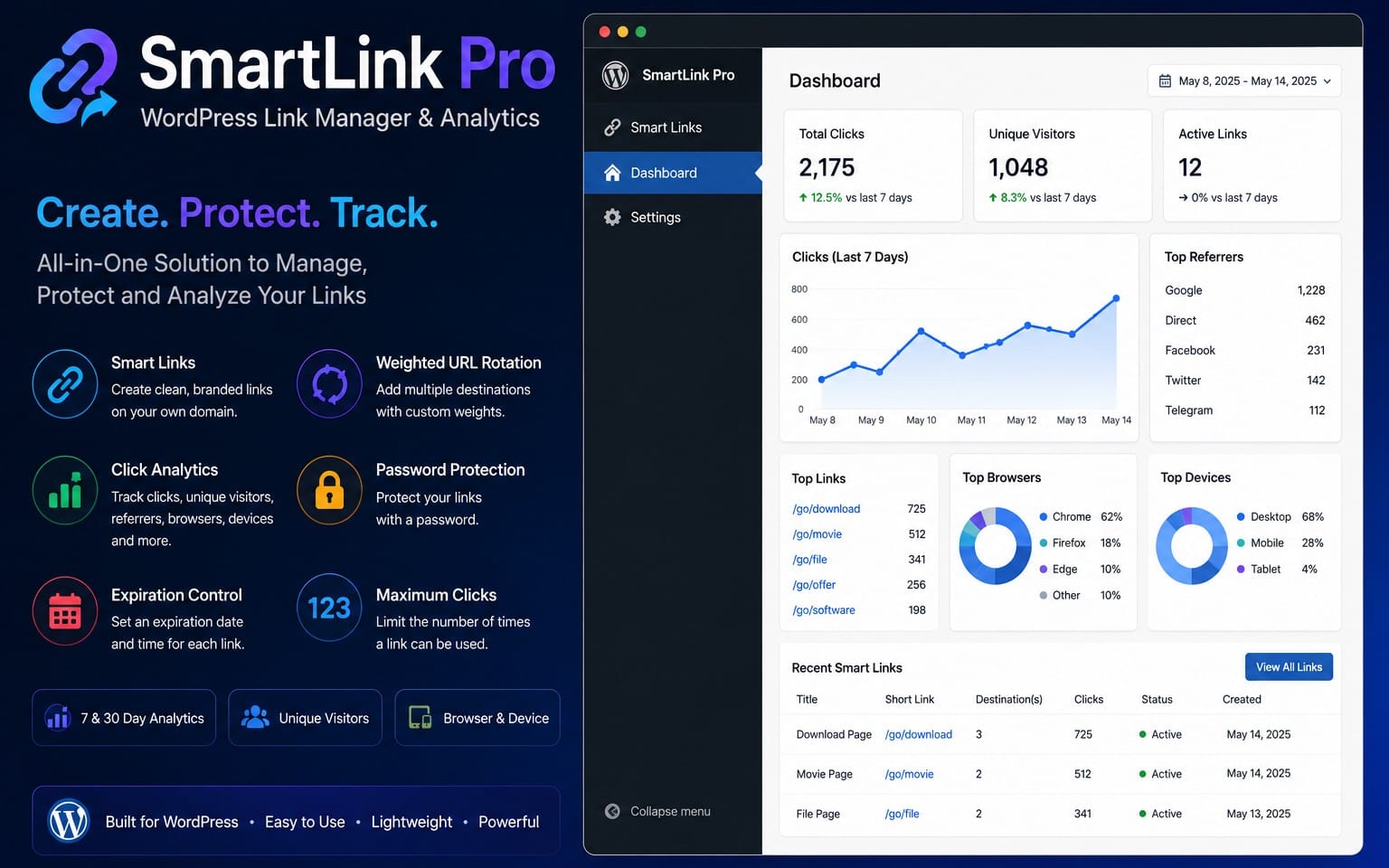This screenshot has width=1389, height=868.
Task: Click the Smart Links feature circle icon
Action: [x=65, y=384]
